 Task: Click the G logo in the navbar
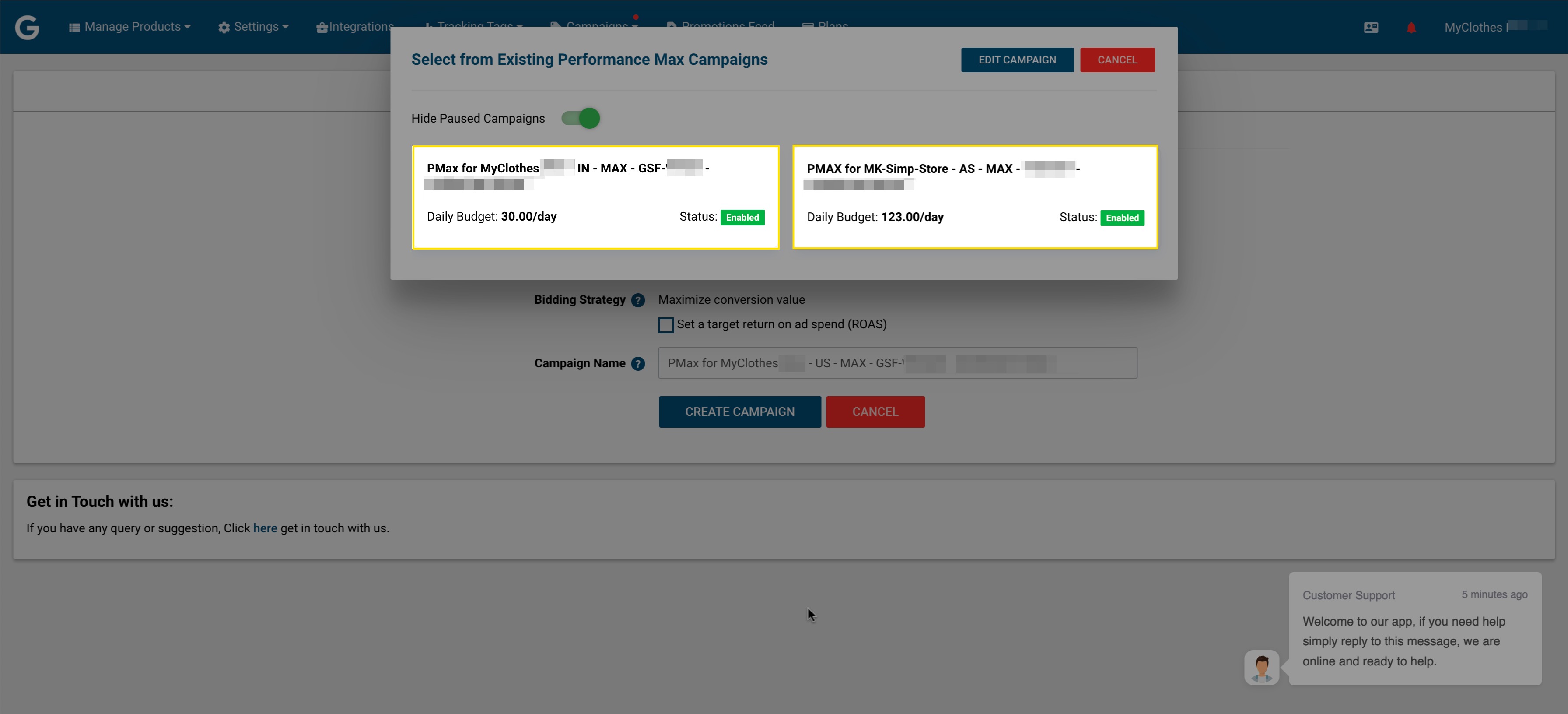click(x=27, y=27)
